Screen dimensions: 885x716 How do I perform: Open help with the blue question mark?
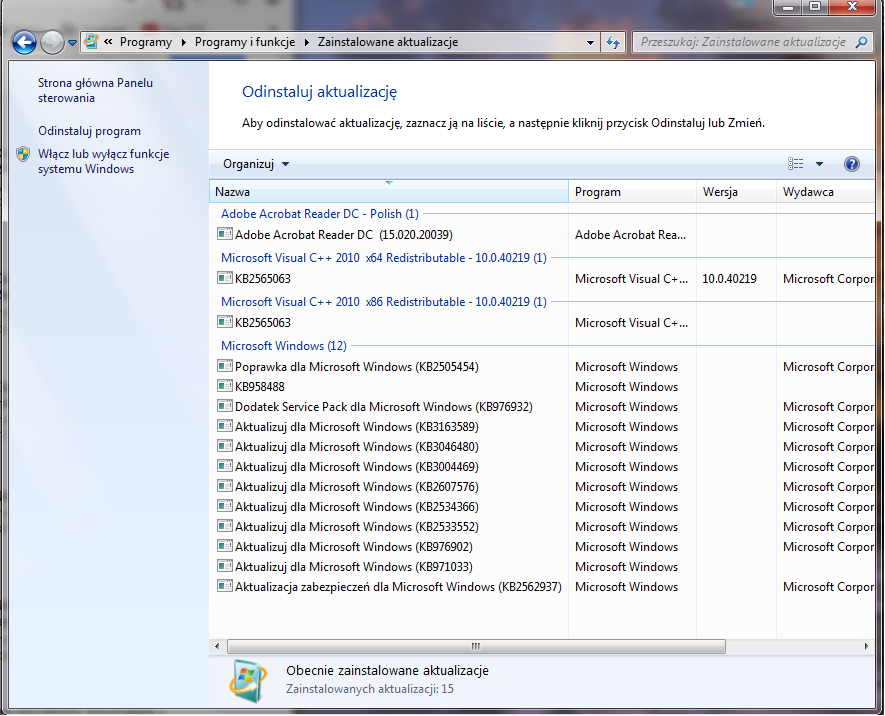coord(851,164)
